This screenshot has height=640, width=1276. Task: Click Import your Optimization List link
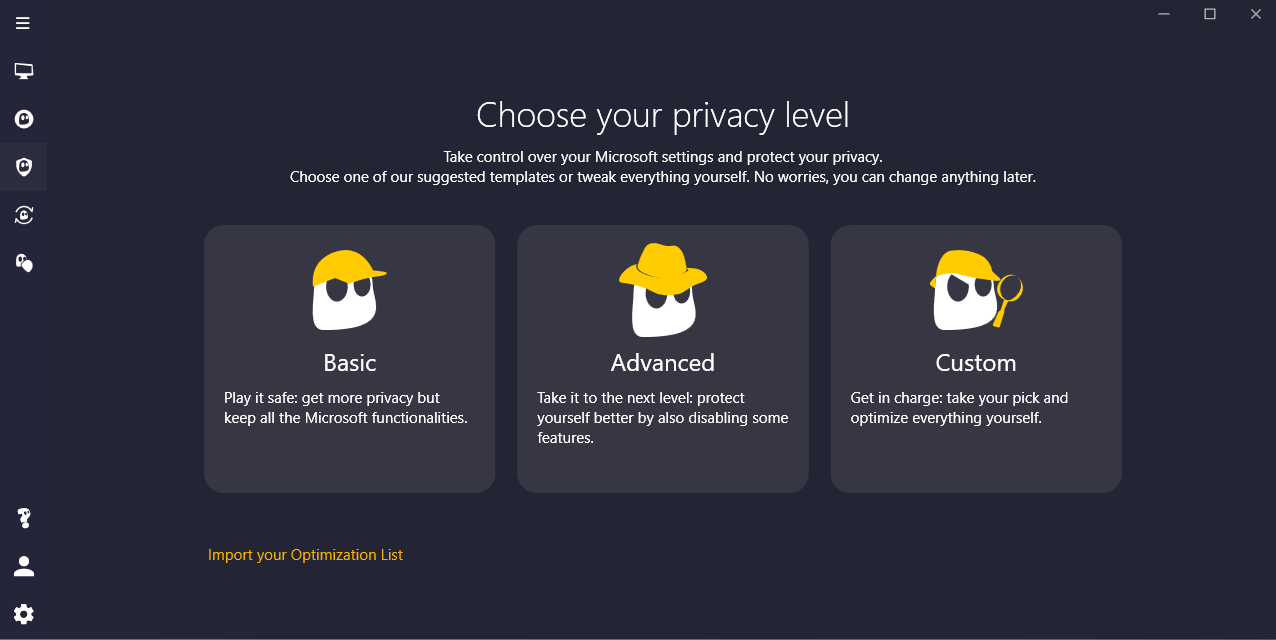[x=305, y=555]
